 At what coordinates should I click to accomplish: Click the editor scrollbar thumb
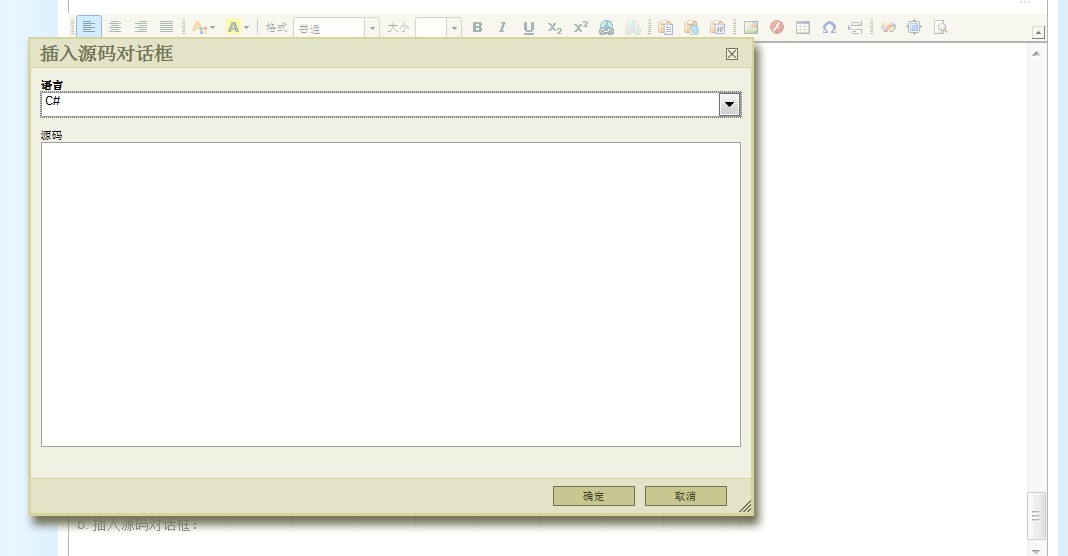(x=1036, y=516)
